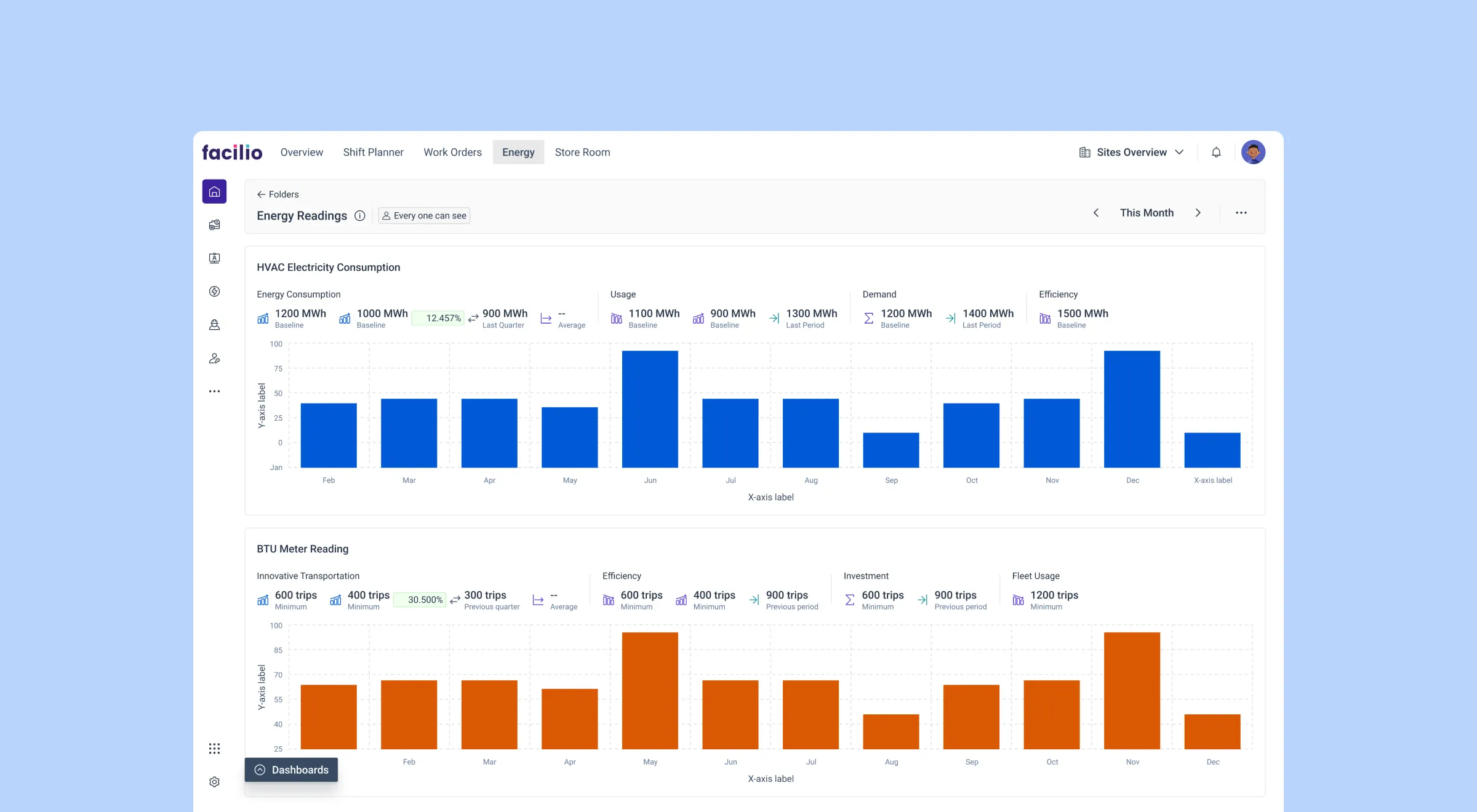The width and height of the screenshot is (1477, 812).
Task: Advance to next month with right chevron
Action: pyautogui.click(x=1198, y=212)
